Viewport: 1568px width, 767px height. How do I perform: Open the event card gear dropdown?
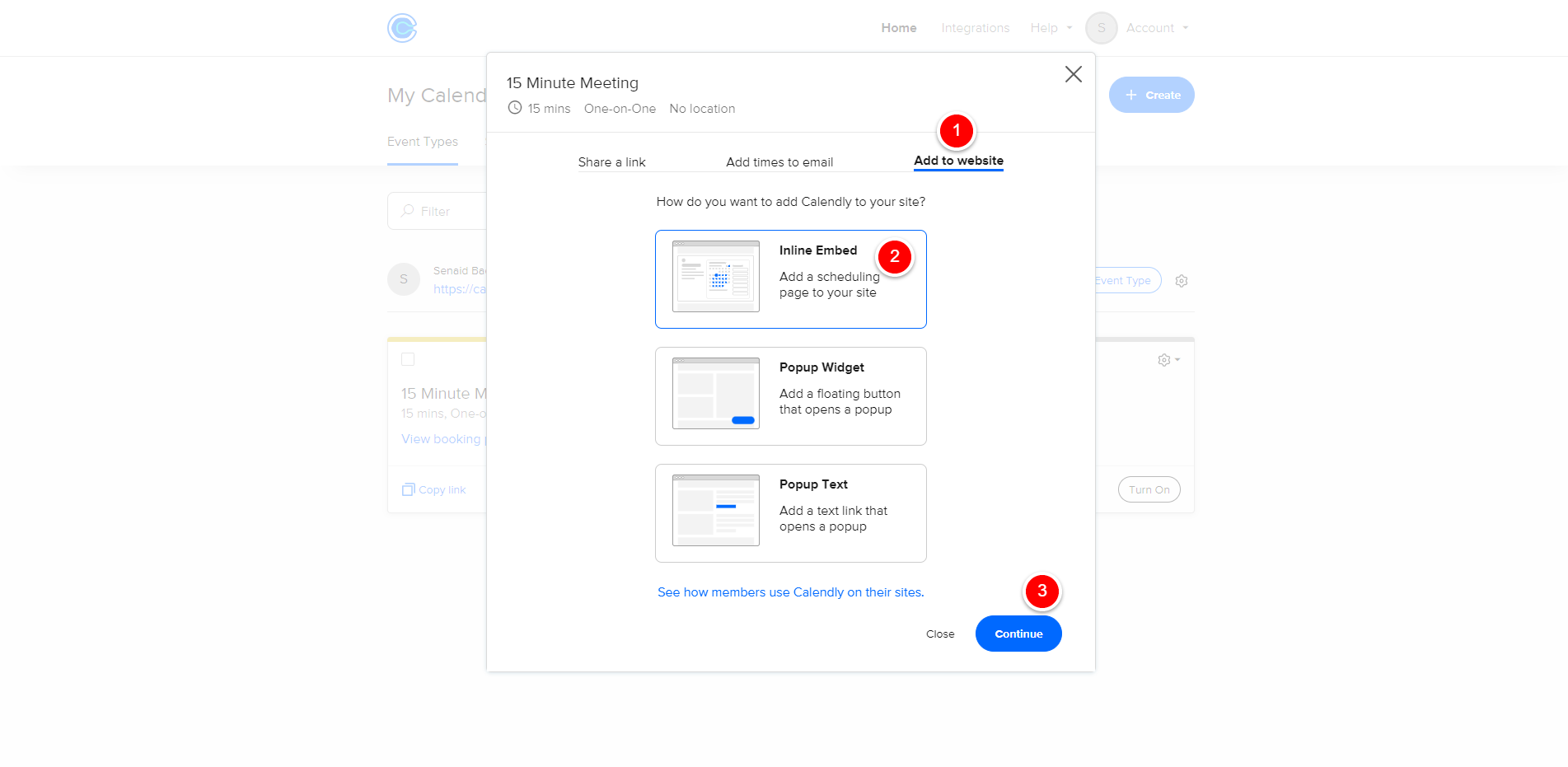tap(1168, 360)
